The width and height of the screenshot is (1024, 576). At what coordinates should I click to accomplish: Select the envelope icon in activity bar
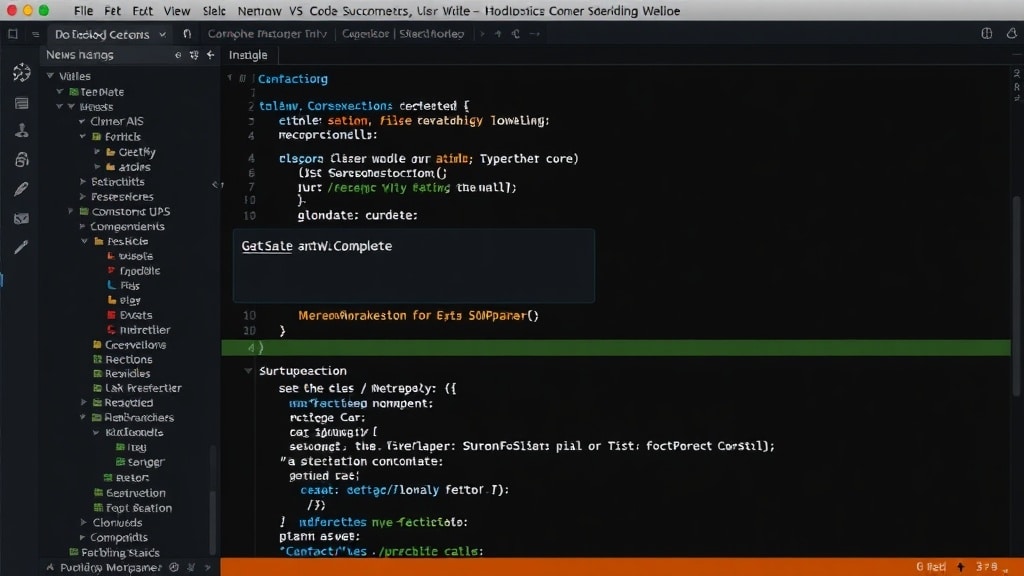pos(21,218)
